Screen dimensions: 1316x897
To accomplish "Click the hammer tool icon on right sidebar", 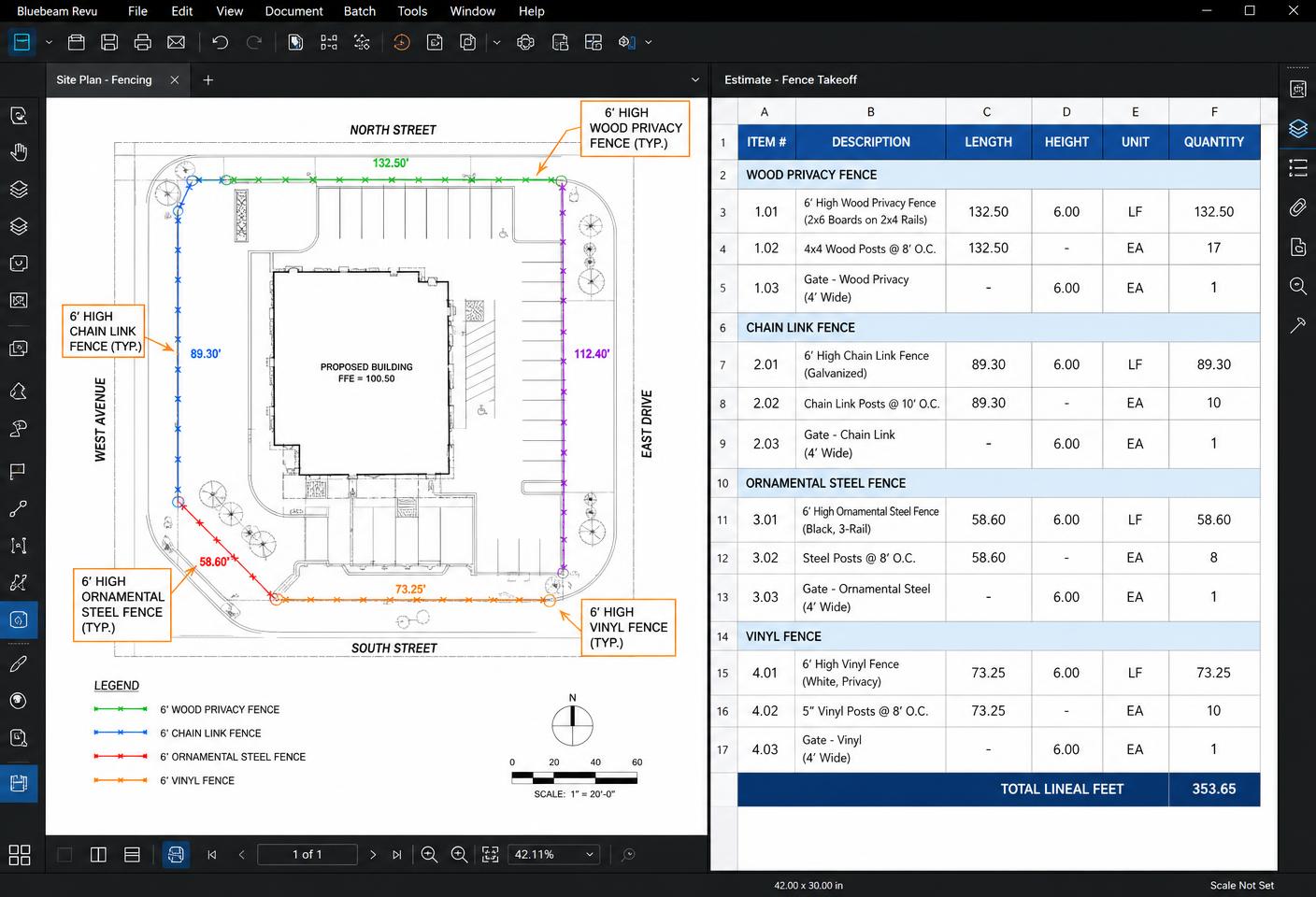I will tap(1297, 325).
